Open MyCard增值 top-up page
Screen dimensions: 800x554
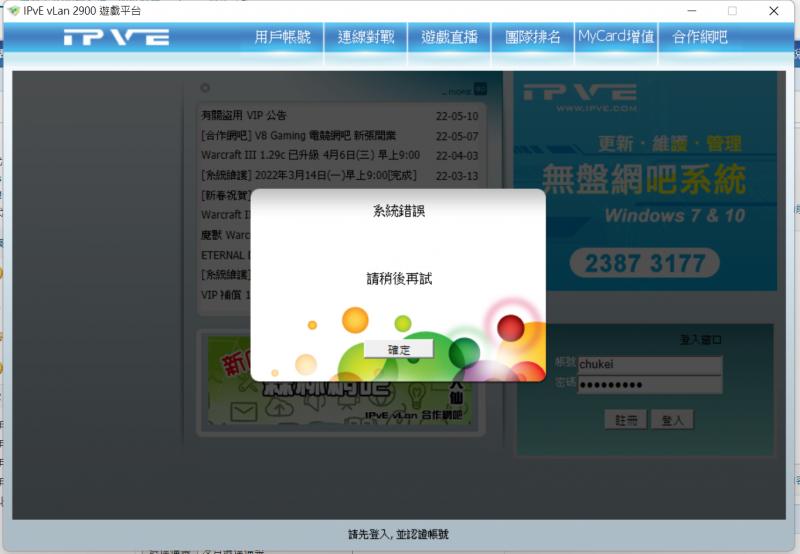[616, 37]
